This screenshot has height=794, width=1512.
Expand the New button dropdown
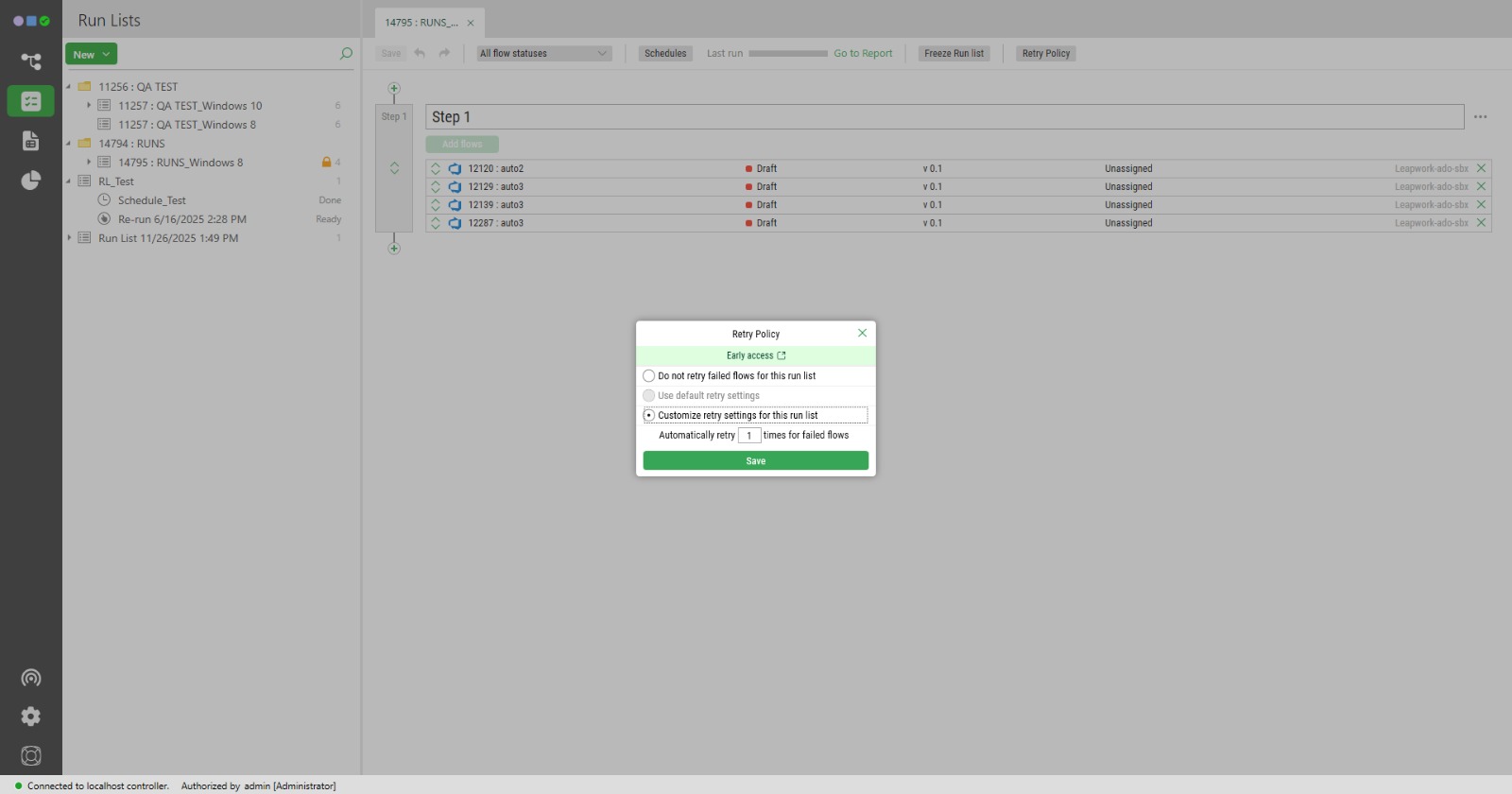tap(106, 55)
